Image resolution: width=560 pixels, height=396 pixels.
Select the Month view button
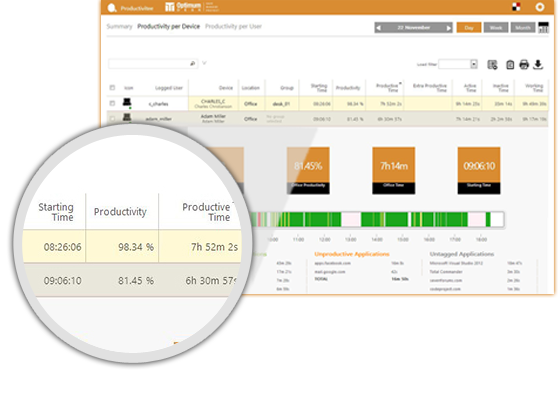click(522, 28)
